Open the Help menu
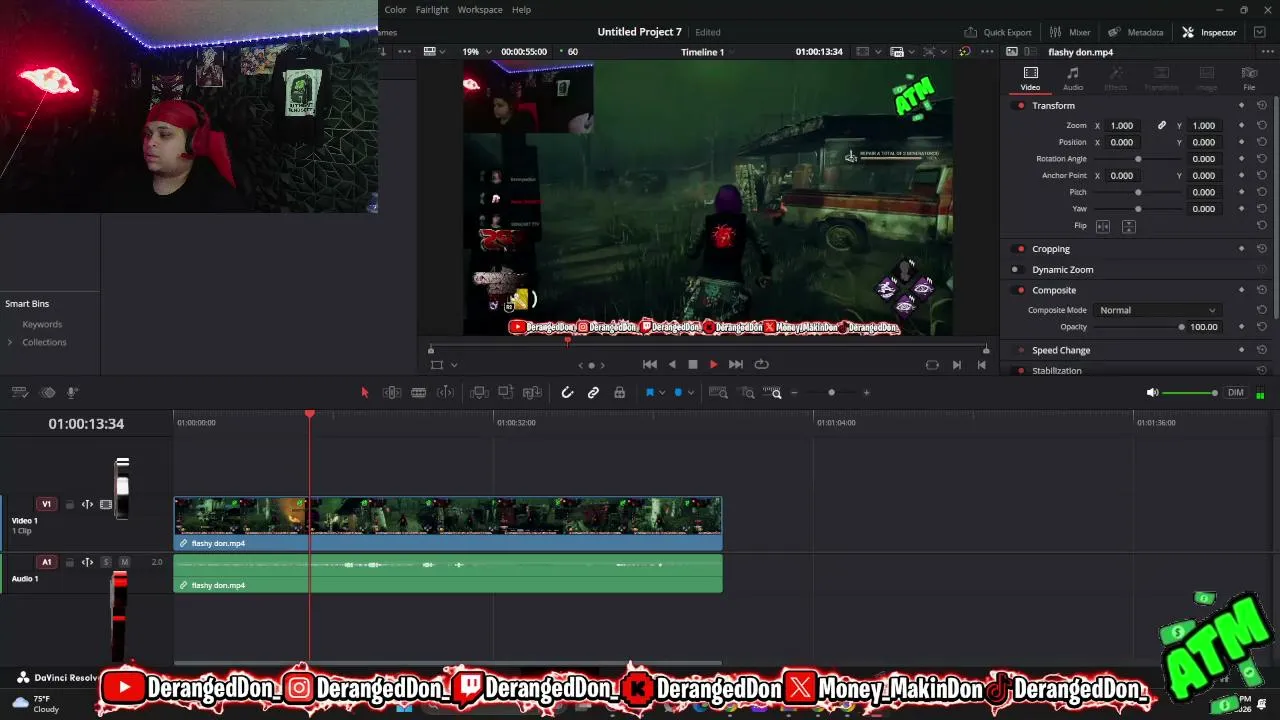 click(x=521, y=10)
